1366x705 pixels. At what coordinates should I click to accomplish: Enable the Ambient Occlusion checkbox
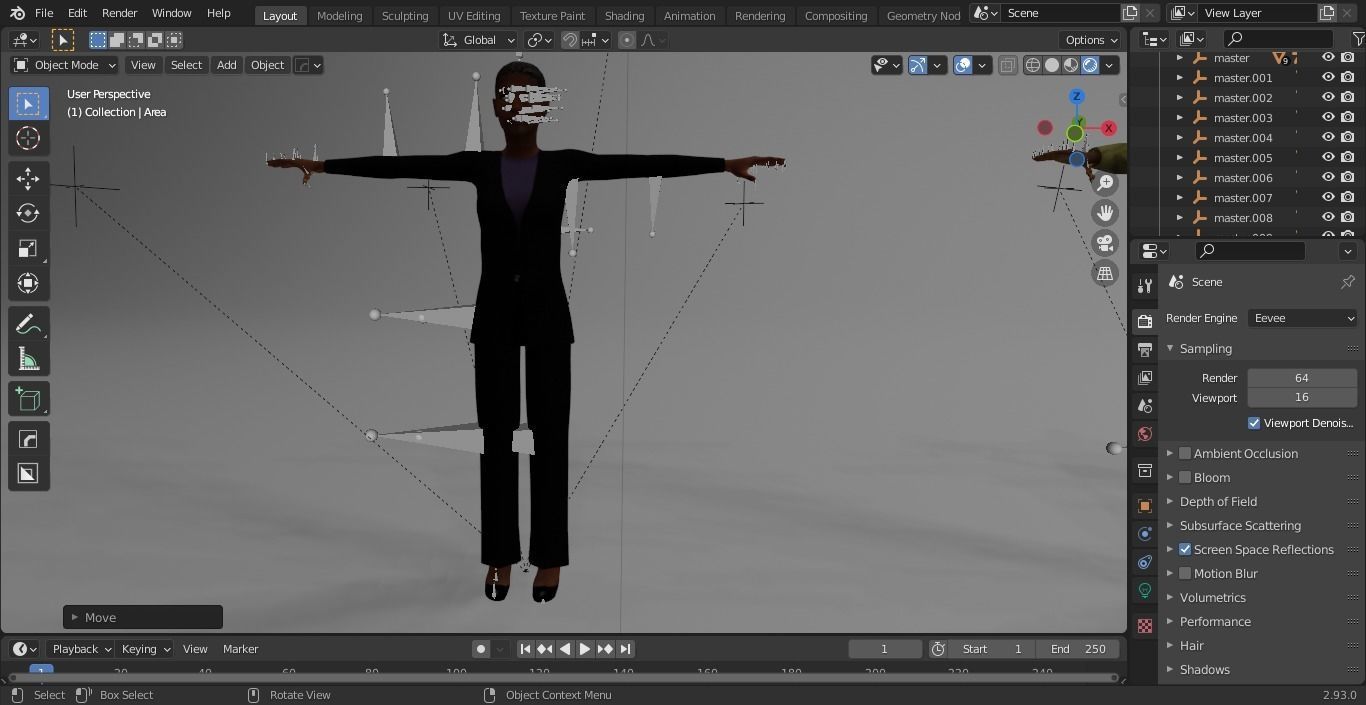click(1185, 453)
